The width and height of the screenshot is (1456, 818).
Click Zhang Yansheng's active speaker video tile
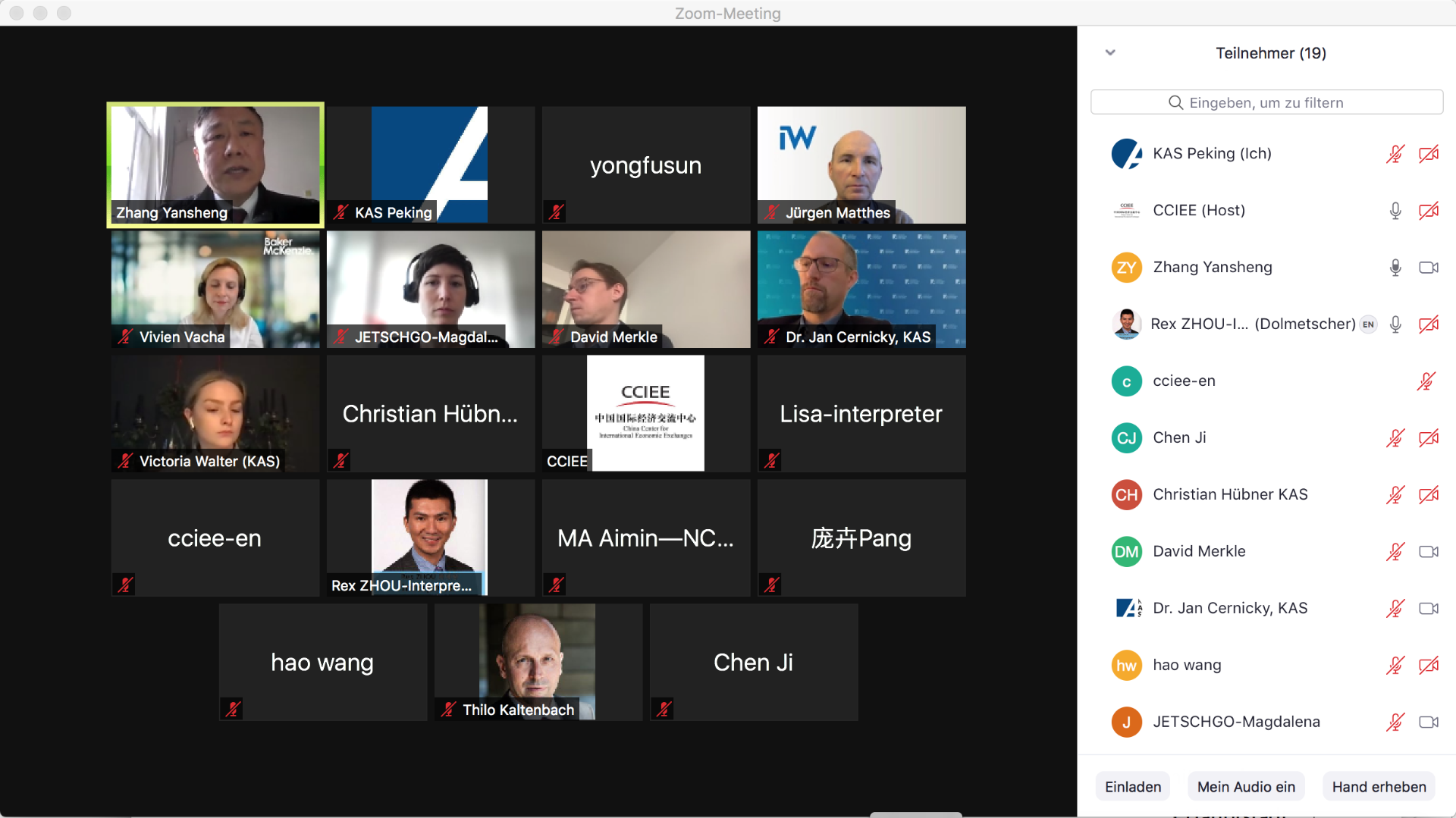click(x=215, y=165)
